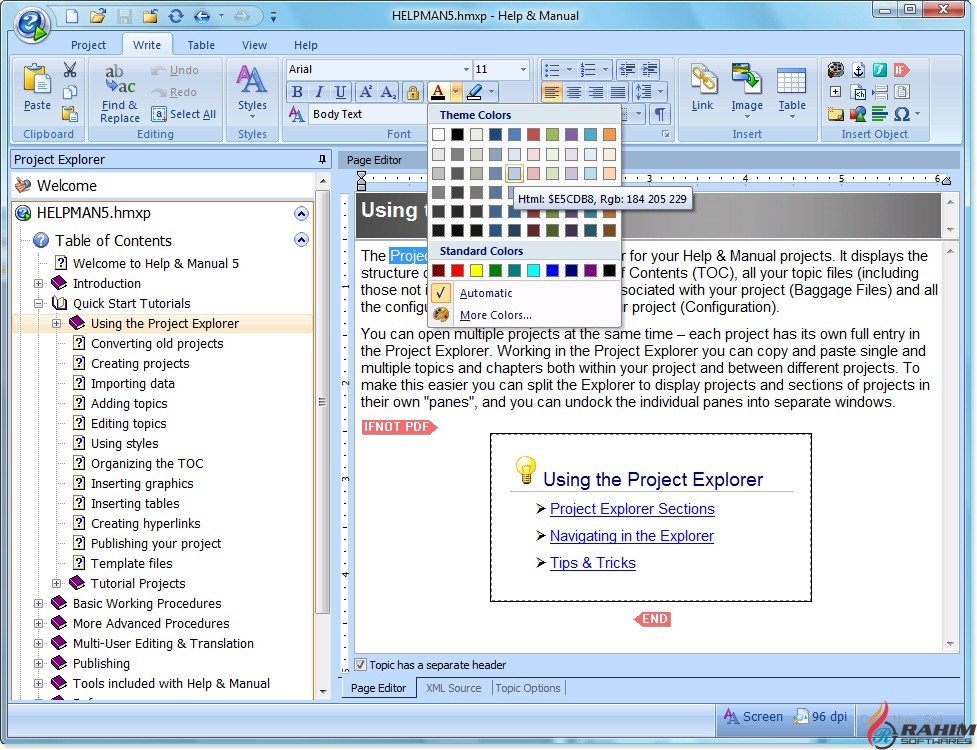
Task: Open the line spacing dropdown
Action: 660,92
